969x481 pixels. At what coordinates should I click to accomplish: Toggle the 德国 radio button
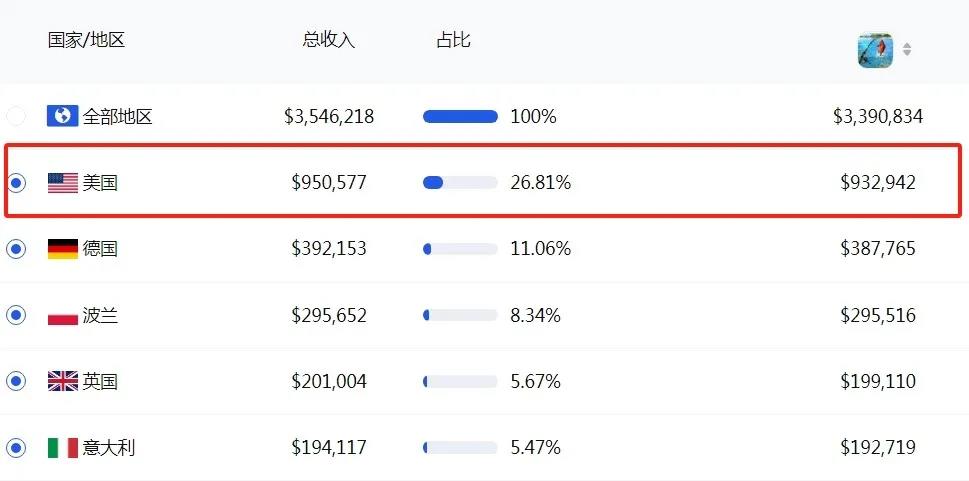15,249
